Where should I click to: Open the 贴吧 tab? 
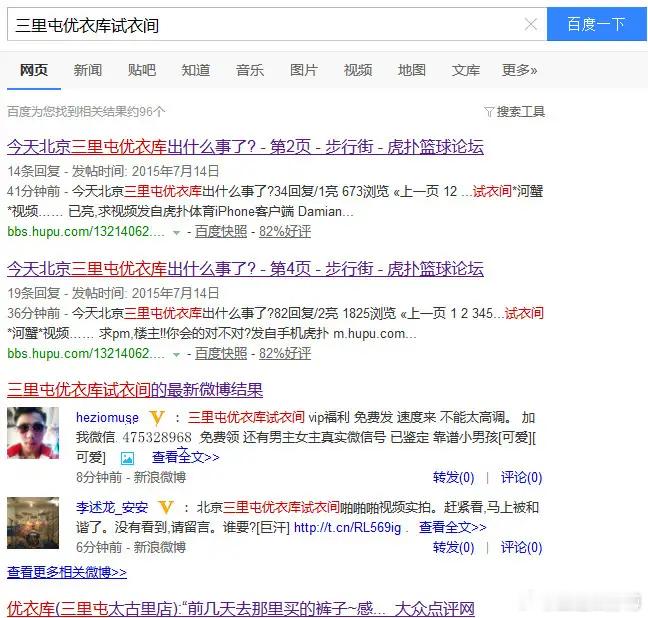click(142, 70)
